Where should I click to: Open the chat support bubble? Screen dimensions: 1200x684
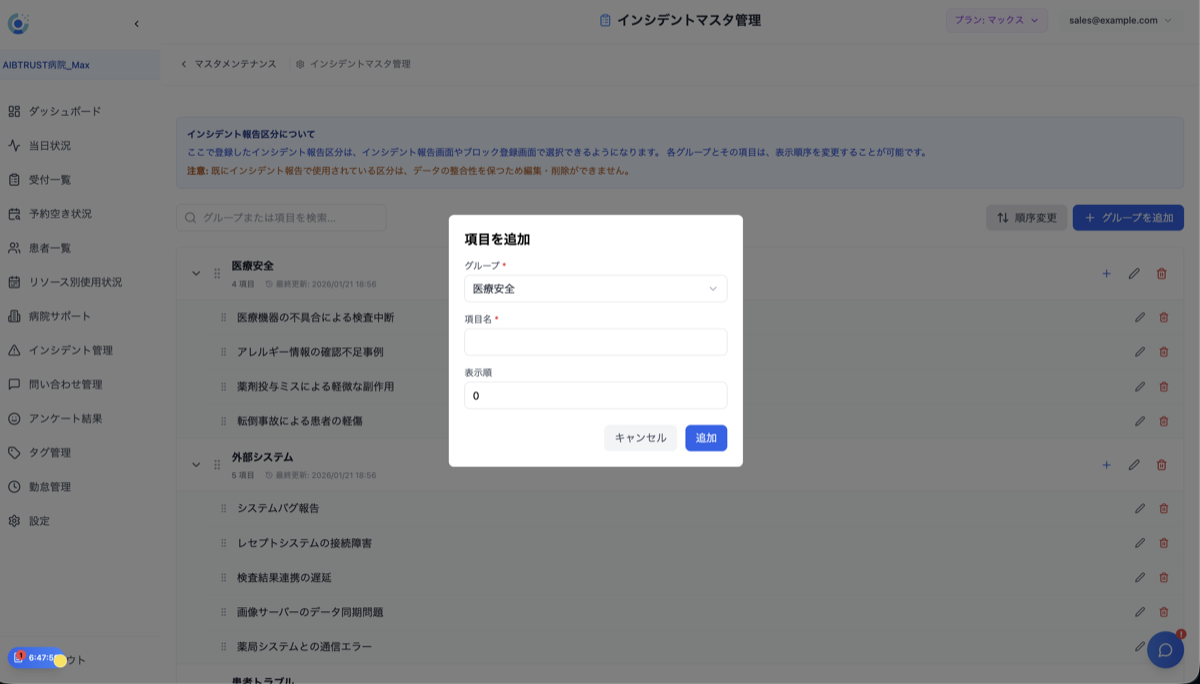click(x=1168, y=650)
